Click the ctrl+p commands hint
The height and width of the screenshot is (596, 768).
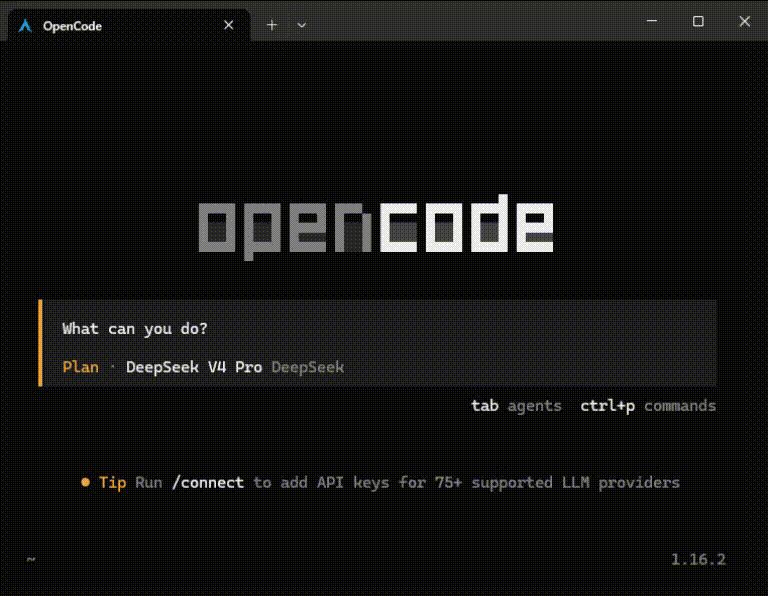pyautogui.click(x=648, y=405)
